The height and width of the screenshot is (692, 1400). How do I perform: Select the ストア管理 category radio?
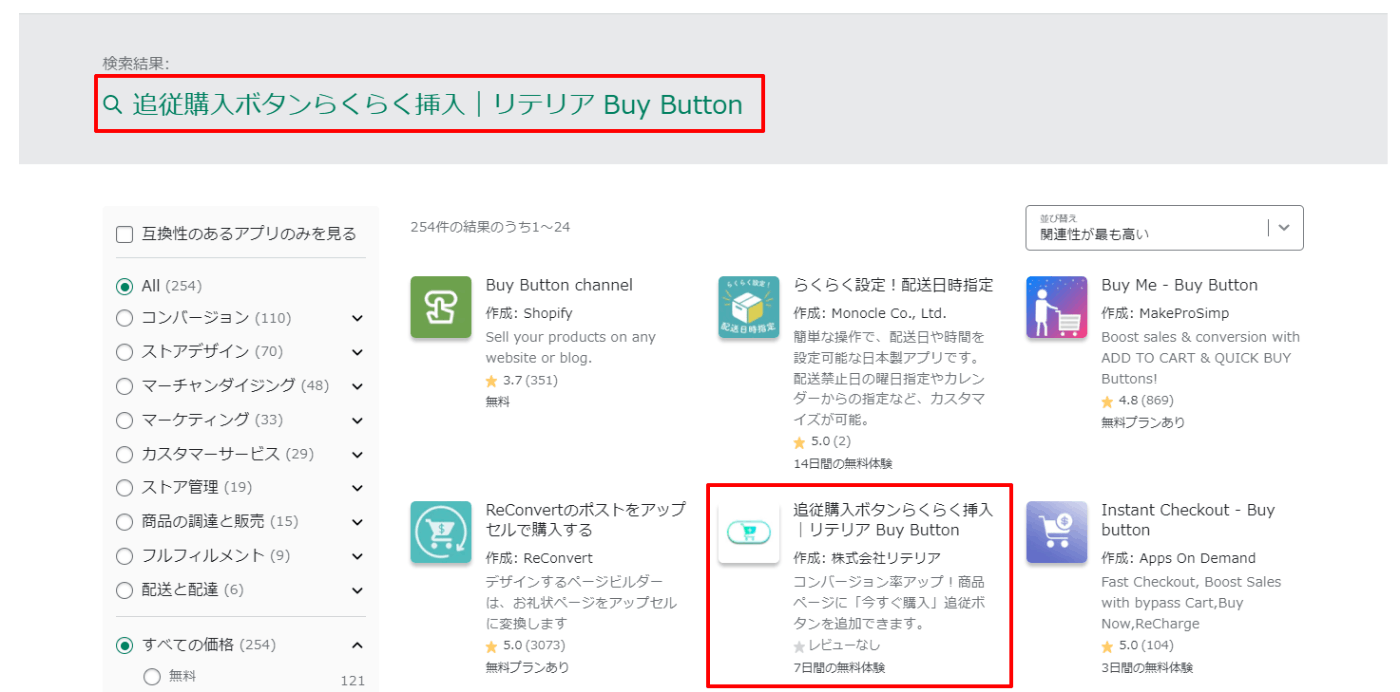pyautogui.click(x=124, y=488)
